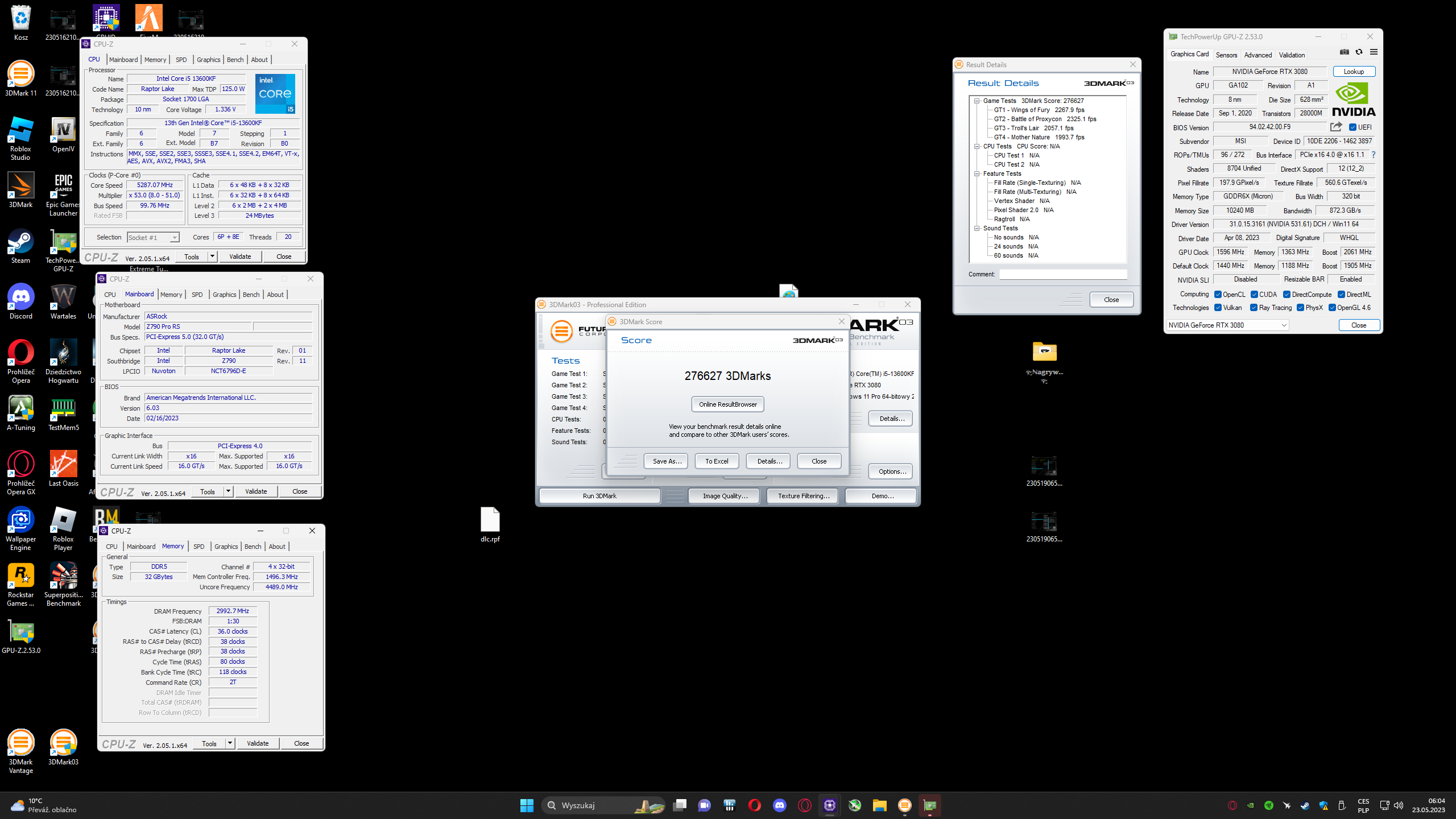
Task: Open Tools dropdown arrow in Memory CPU-Z window
Action: click(x=230, y=743)
